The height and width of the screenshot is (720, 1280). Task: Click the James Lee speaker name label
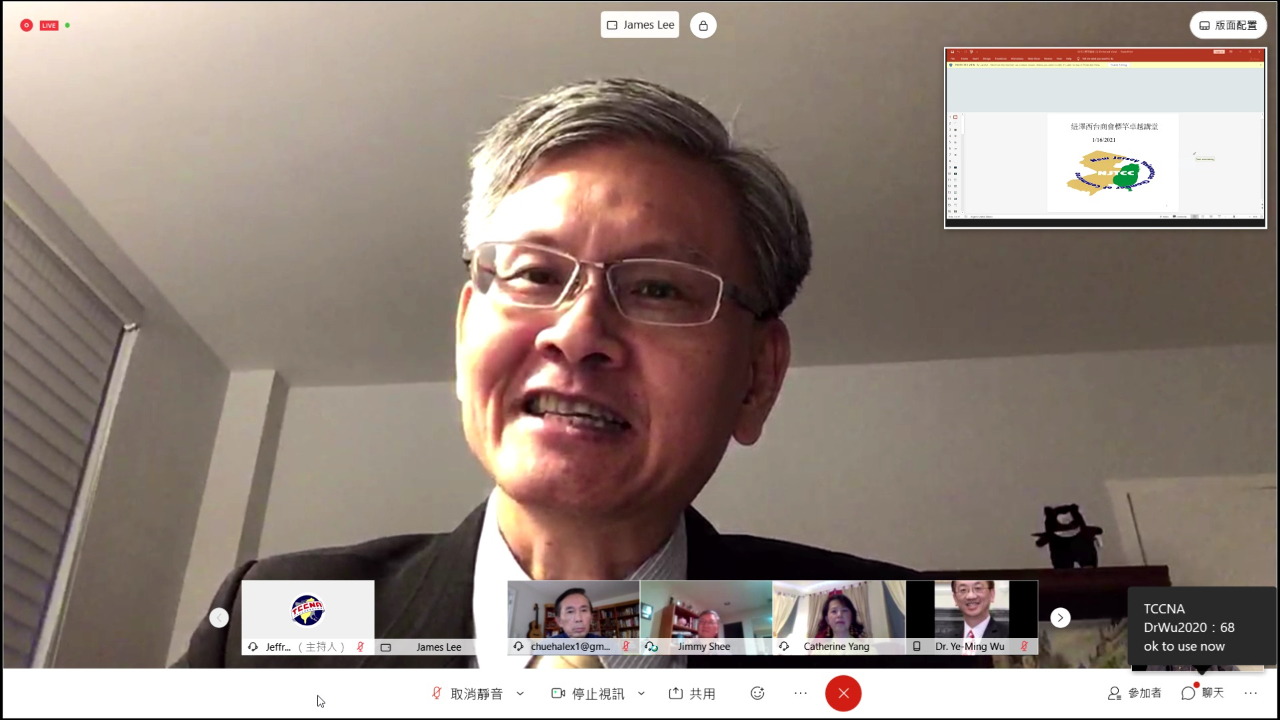640,25
